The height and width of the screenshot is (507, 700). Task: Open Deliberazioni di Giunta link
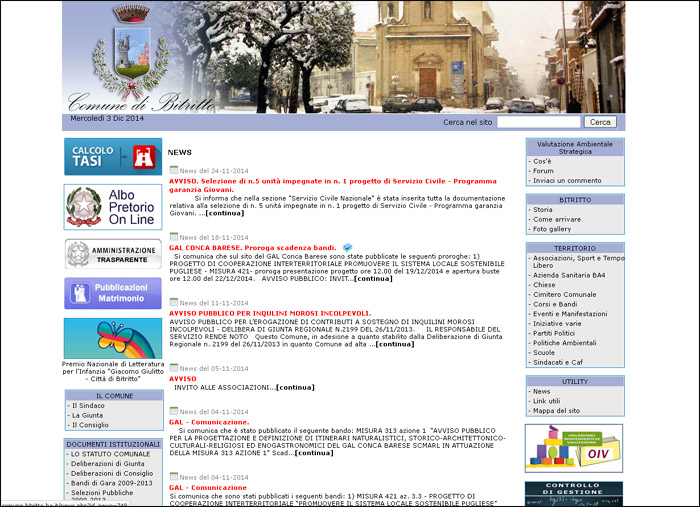tap(108, 464)
